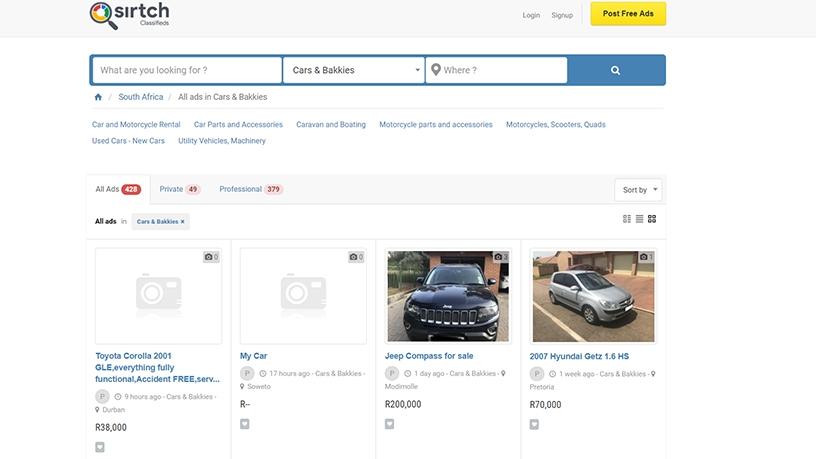Open the Jeep Compass photo thumbnail

click(x=448, y=296)
